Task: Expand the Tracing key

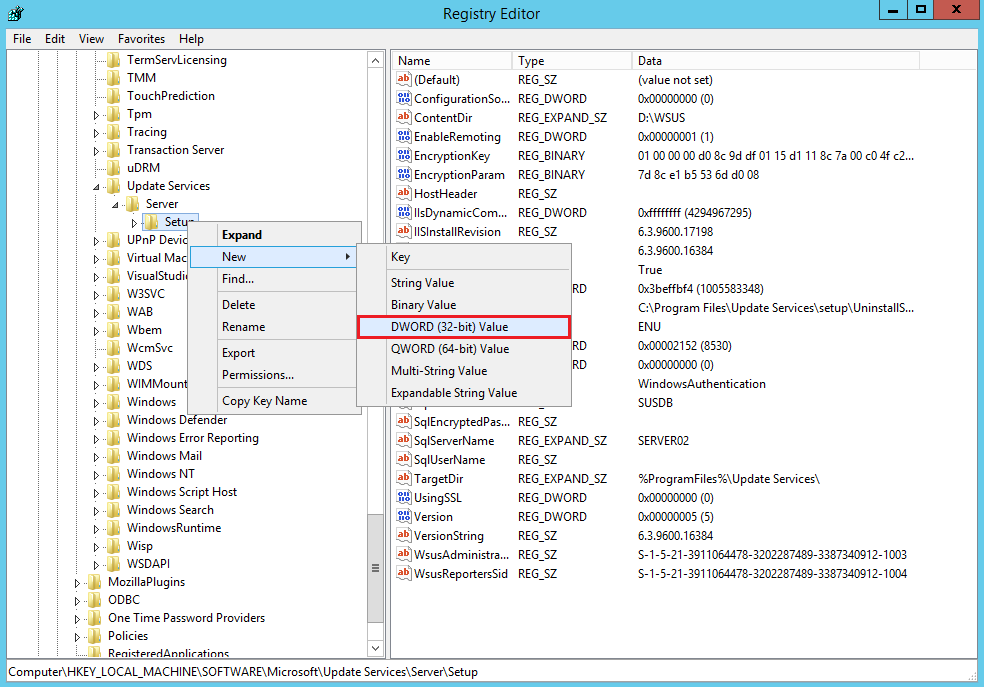Action: tap(96, 133)
